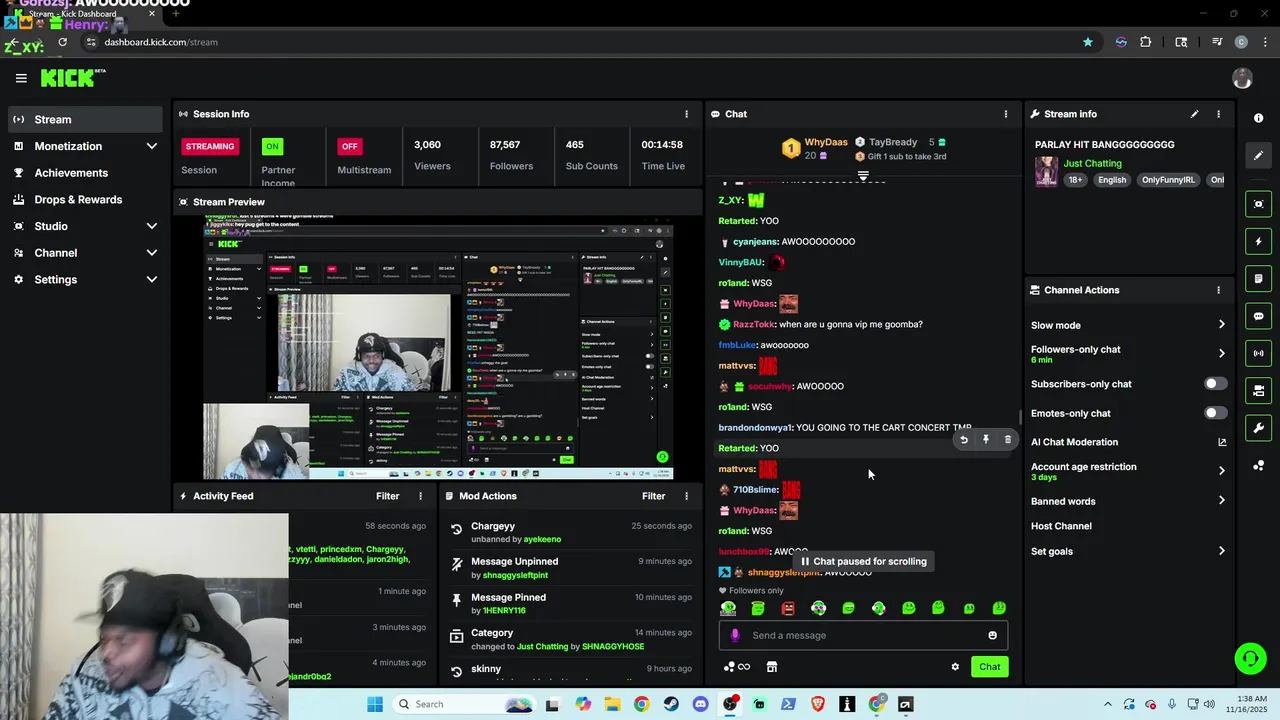
Task: Click the purple microphone icon in message box
Action: (735, 635)
